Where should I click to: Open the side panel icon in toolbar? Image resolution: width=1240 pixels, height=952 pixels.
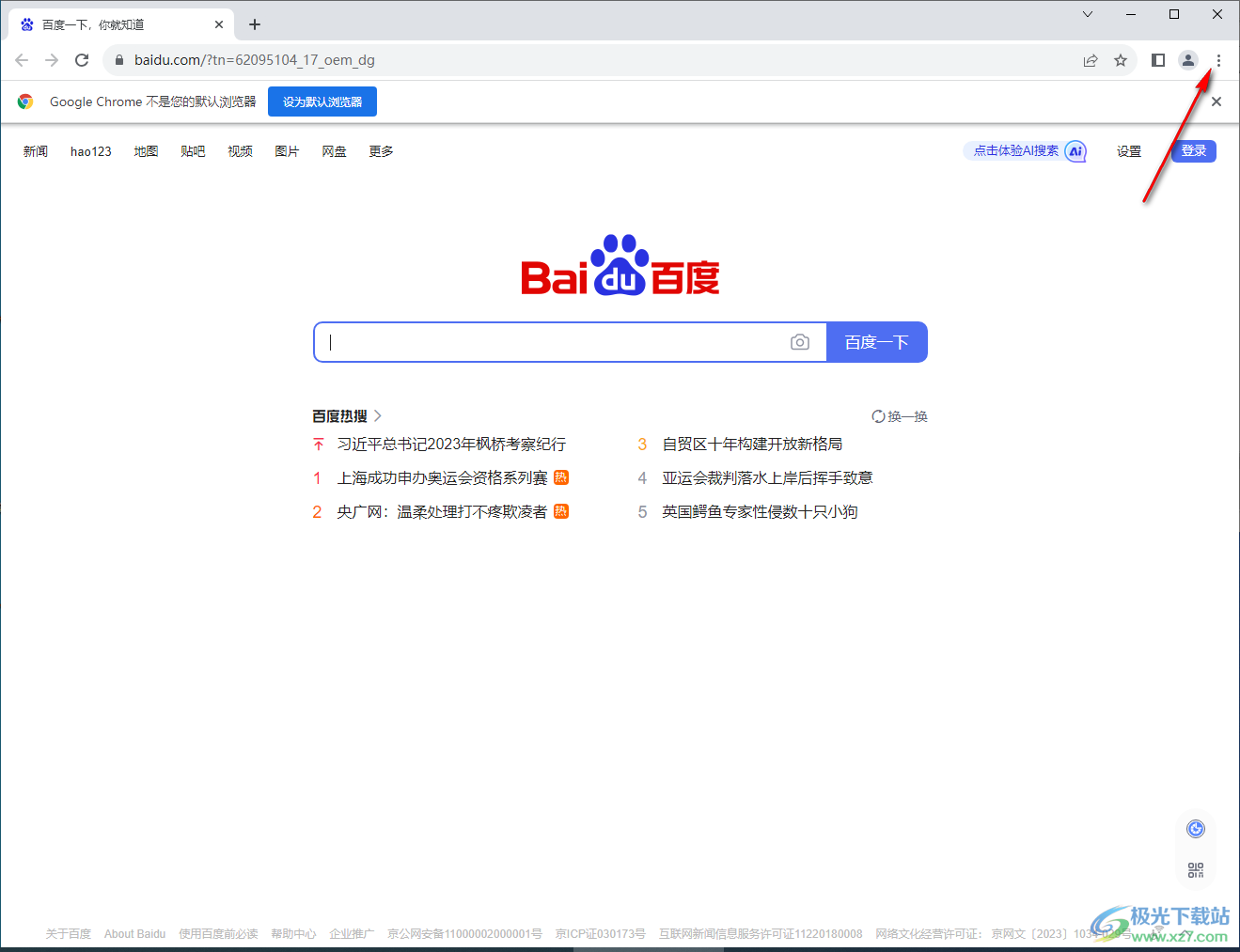point(1158,60)
